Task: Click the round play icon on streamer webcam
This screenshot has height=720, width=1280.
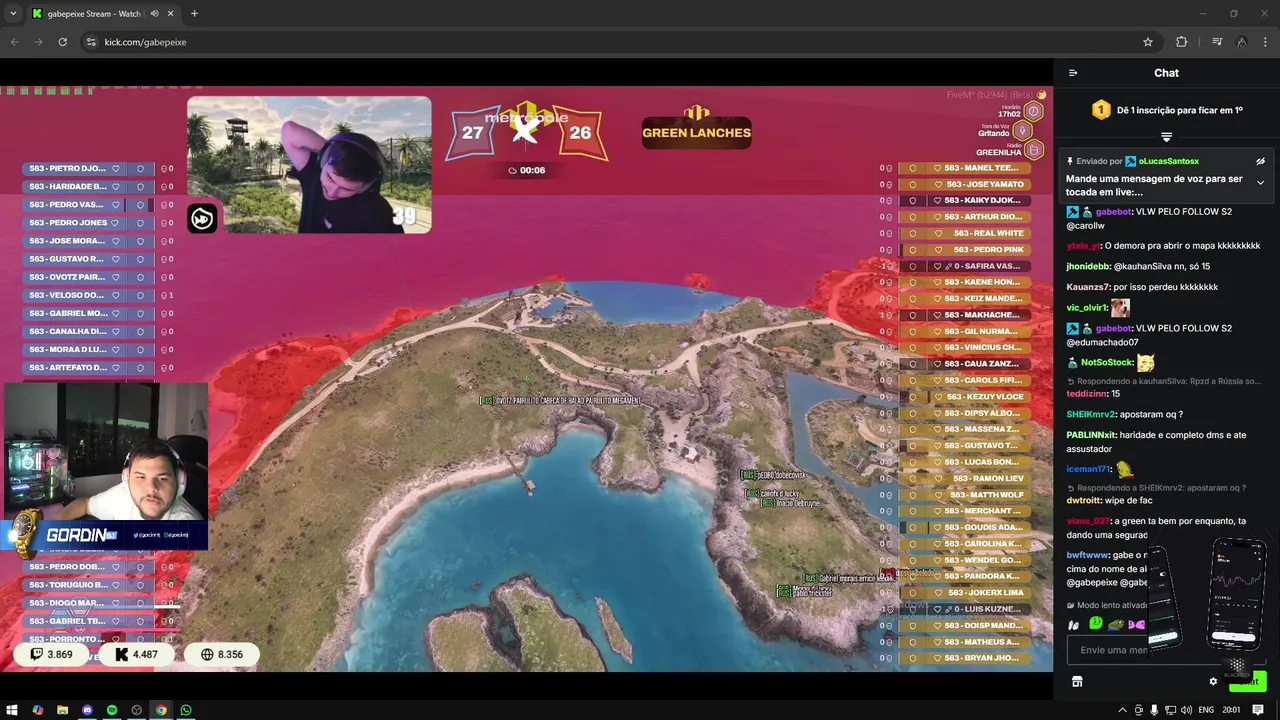Action: pos(202,219)
